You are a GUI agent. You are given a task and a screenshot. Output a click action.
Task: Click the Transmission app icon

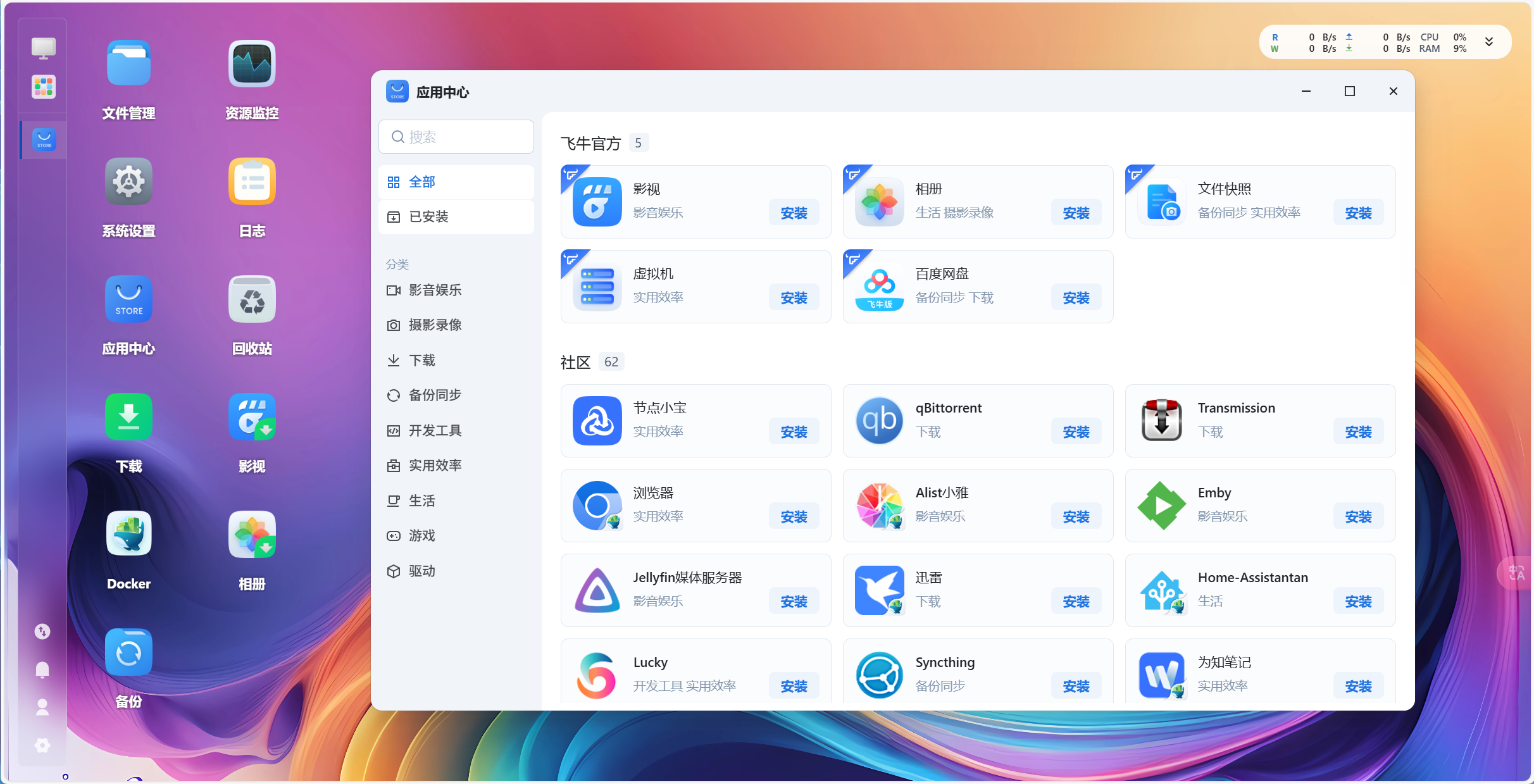(1161, 421)
